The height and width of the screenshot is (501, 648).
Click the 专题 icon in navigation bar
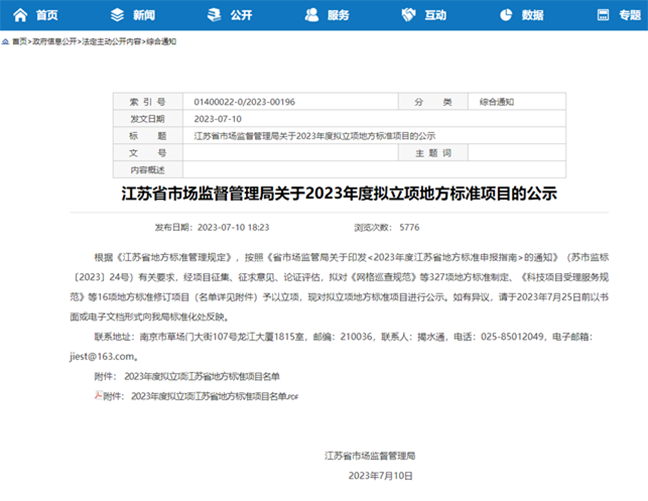point(603,15)
